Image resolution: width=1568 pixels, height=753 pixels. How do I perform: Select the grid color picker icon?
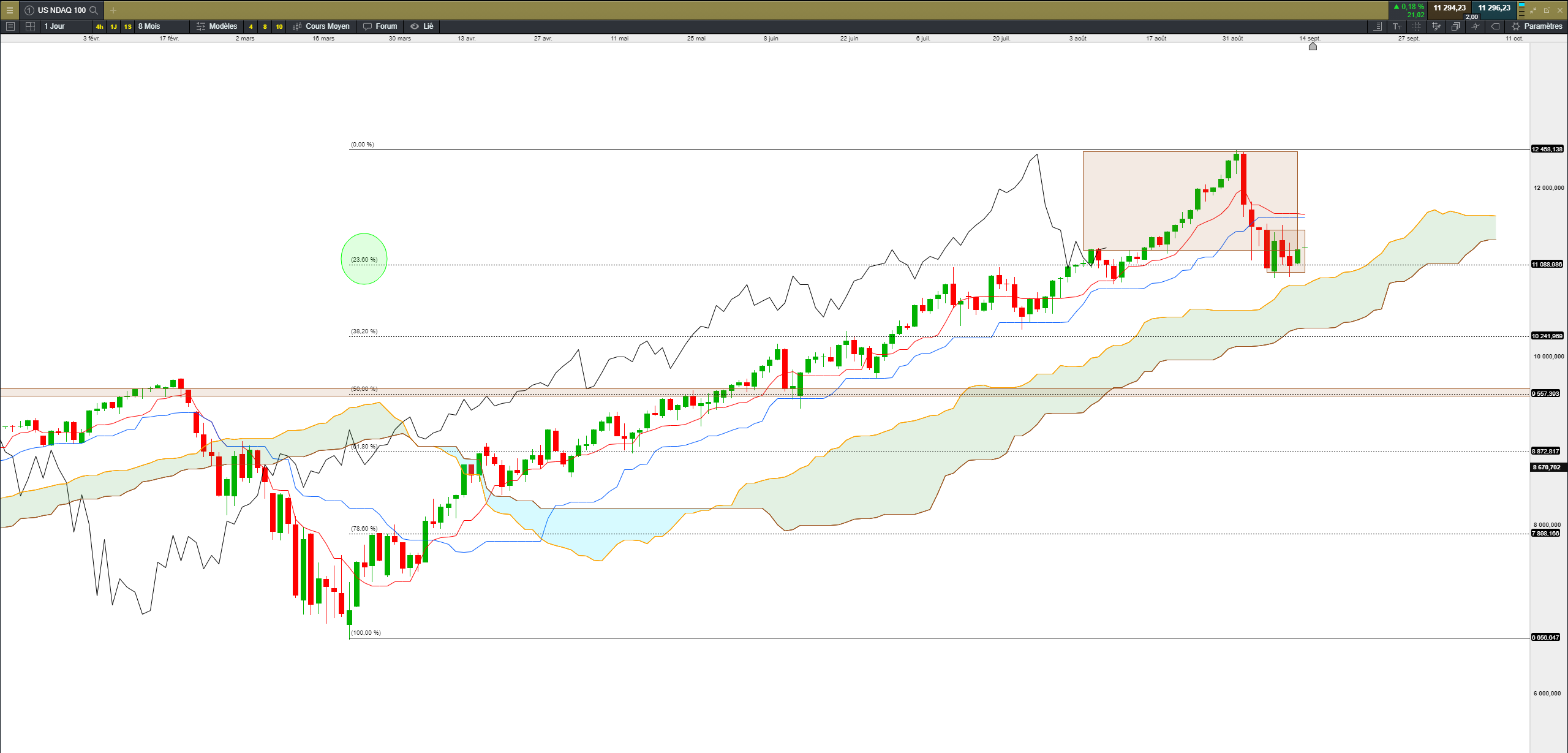pyautogui.click(x=1436, y=26)
